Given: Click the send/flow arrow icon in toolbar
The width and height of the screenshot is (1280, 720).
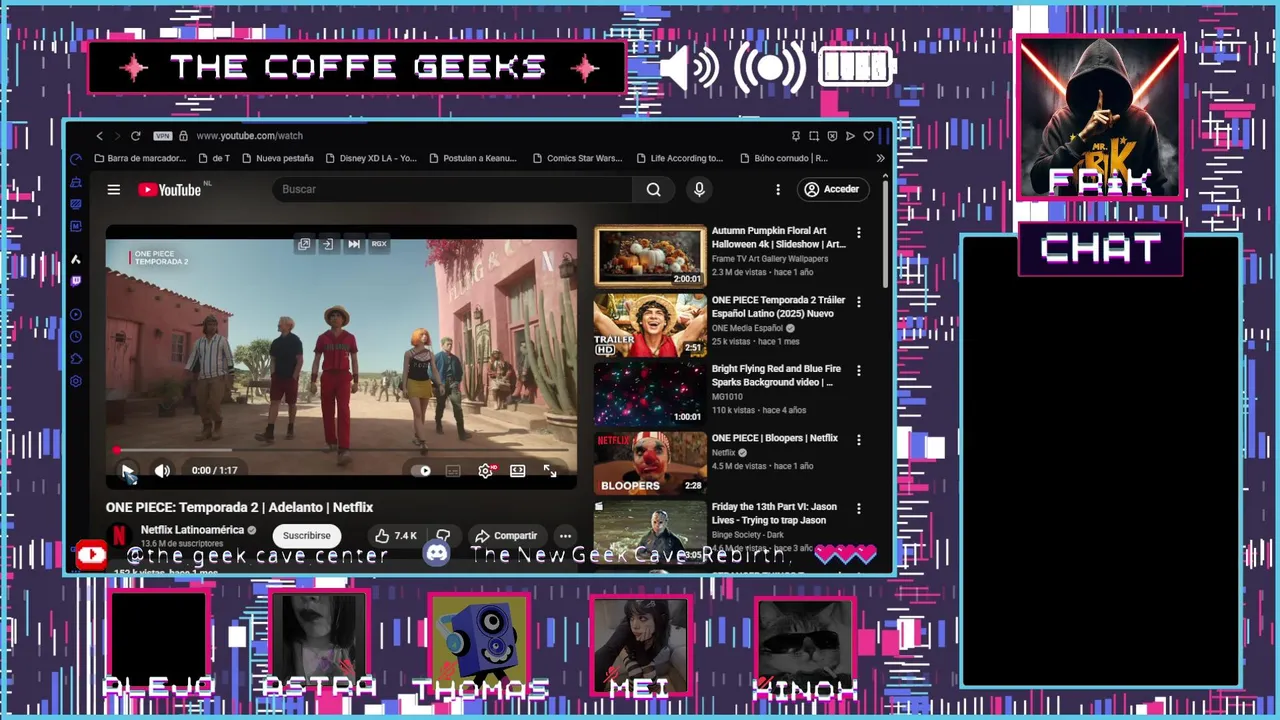Looking at the screenshot, I should click(x=850, y=136).
